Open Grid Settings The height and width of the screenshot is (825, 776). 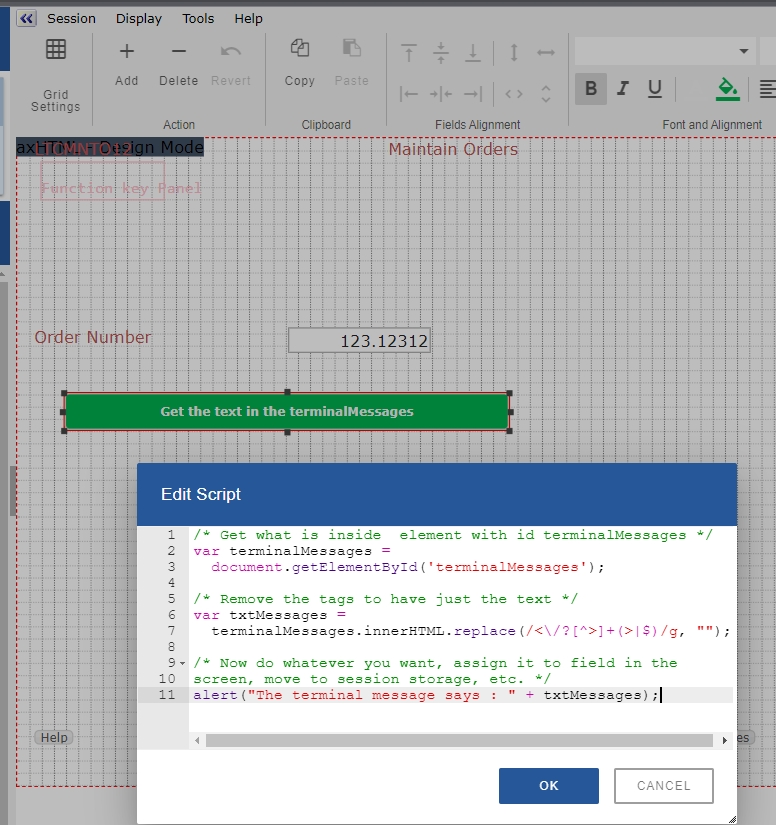[56, 51]
